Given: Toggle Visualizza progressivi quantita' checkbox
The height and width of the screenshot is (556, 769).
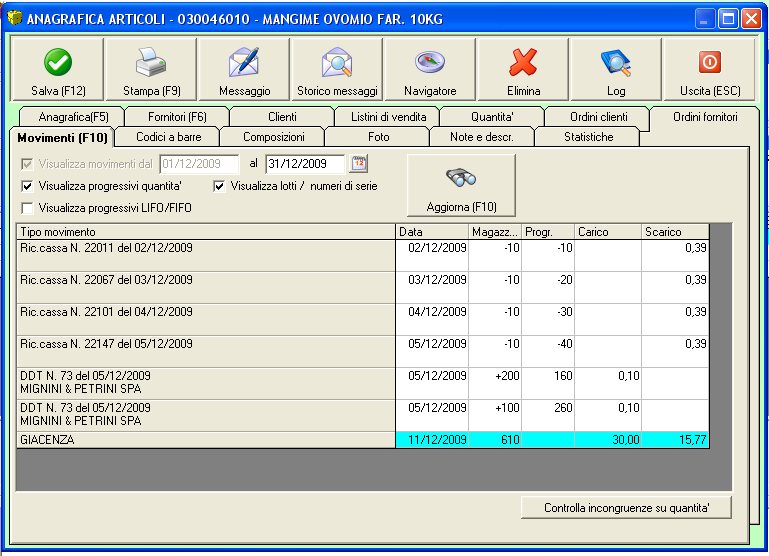Looking at the screenshot, I should tap(28, 186).
